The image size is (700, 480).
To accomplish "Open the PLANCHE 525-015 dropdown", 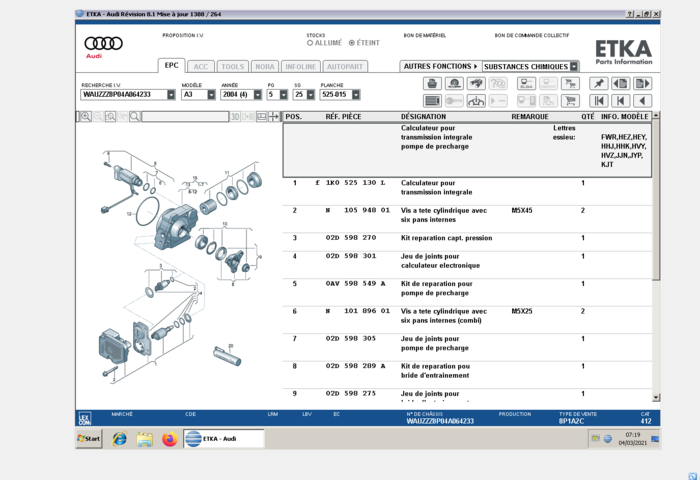I will 356,95.
